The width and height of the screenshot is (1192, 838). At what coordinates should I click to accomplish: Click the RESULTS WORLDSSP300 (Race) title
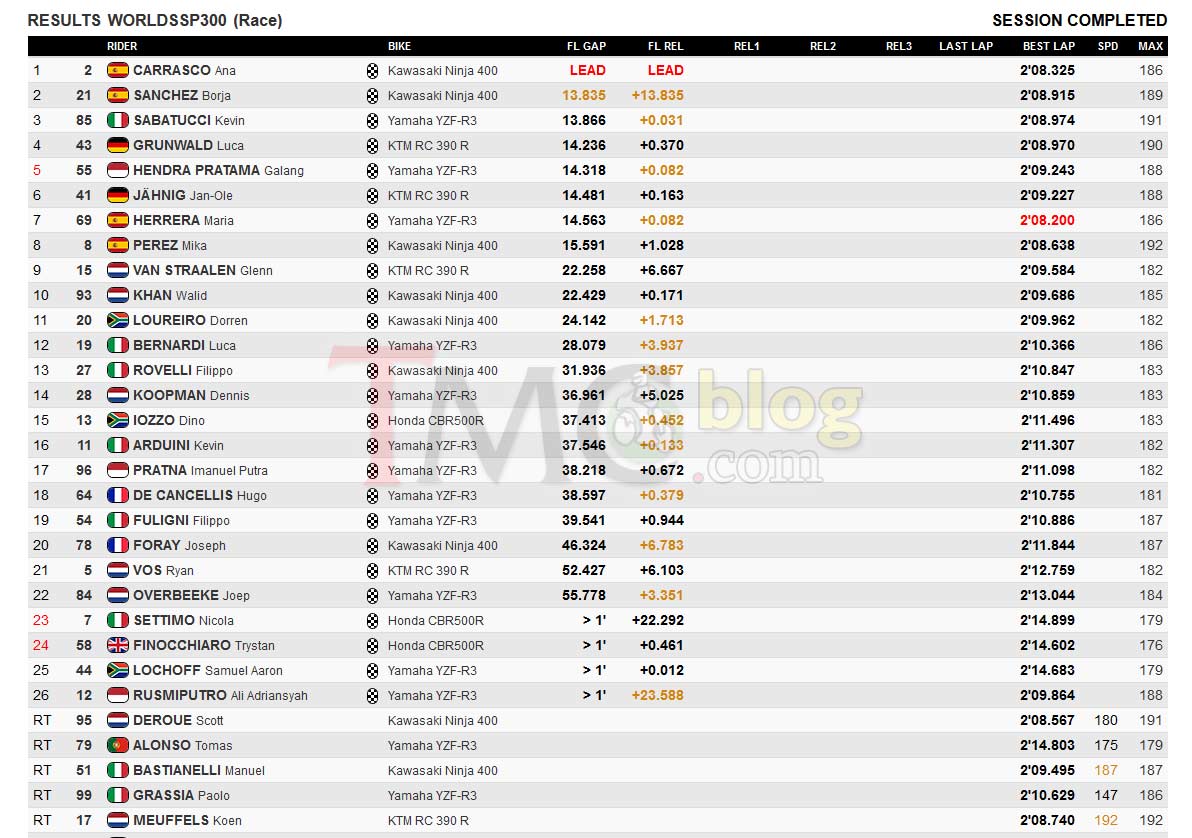click(x=155, y=21)
